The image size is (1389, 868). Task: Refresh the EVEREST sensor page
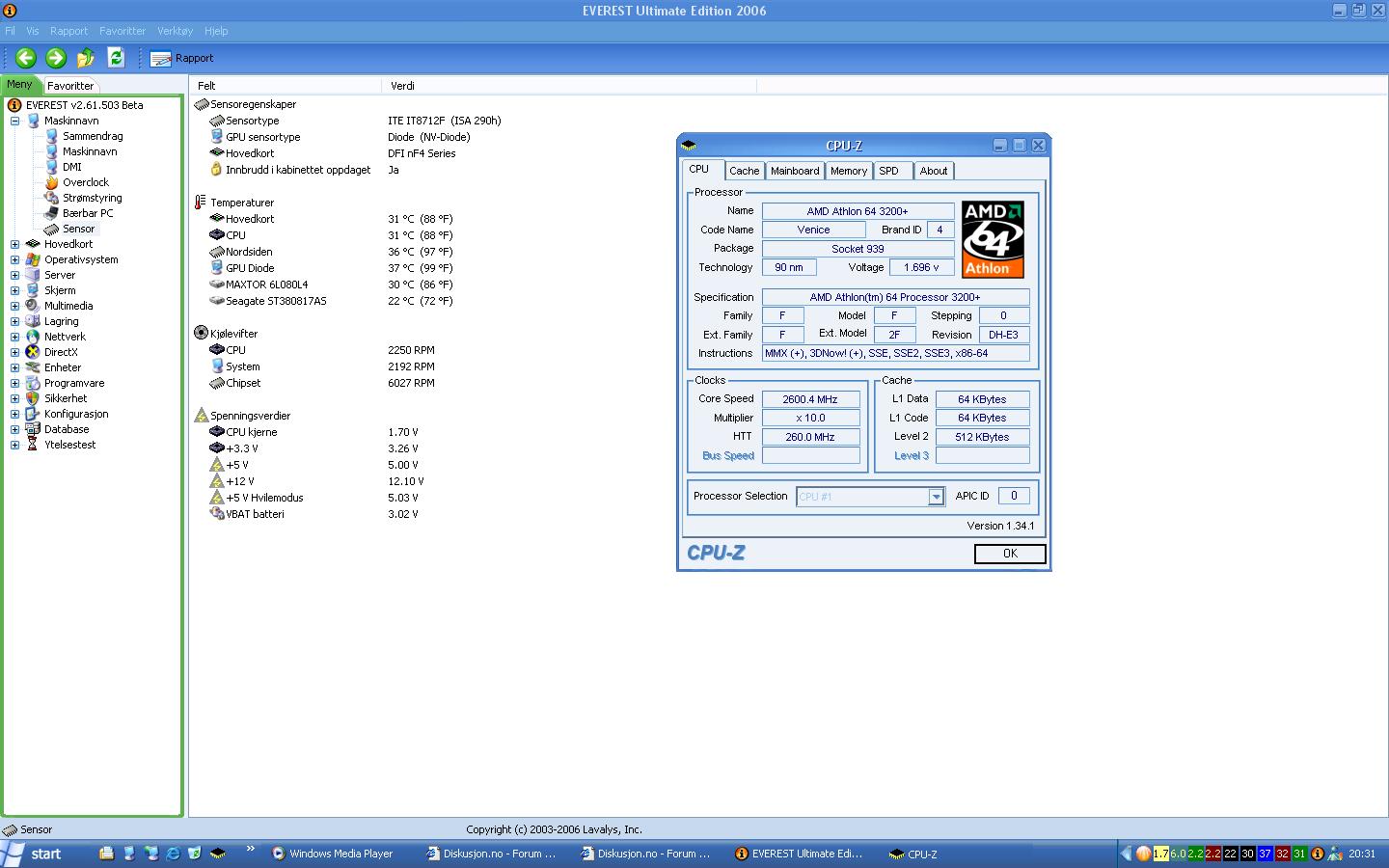click(x=116, y=58)
